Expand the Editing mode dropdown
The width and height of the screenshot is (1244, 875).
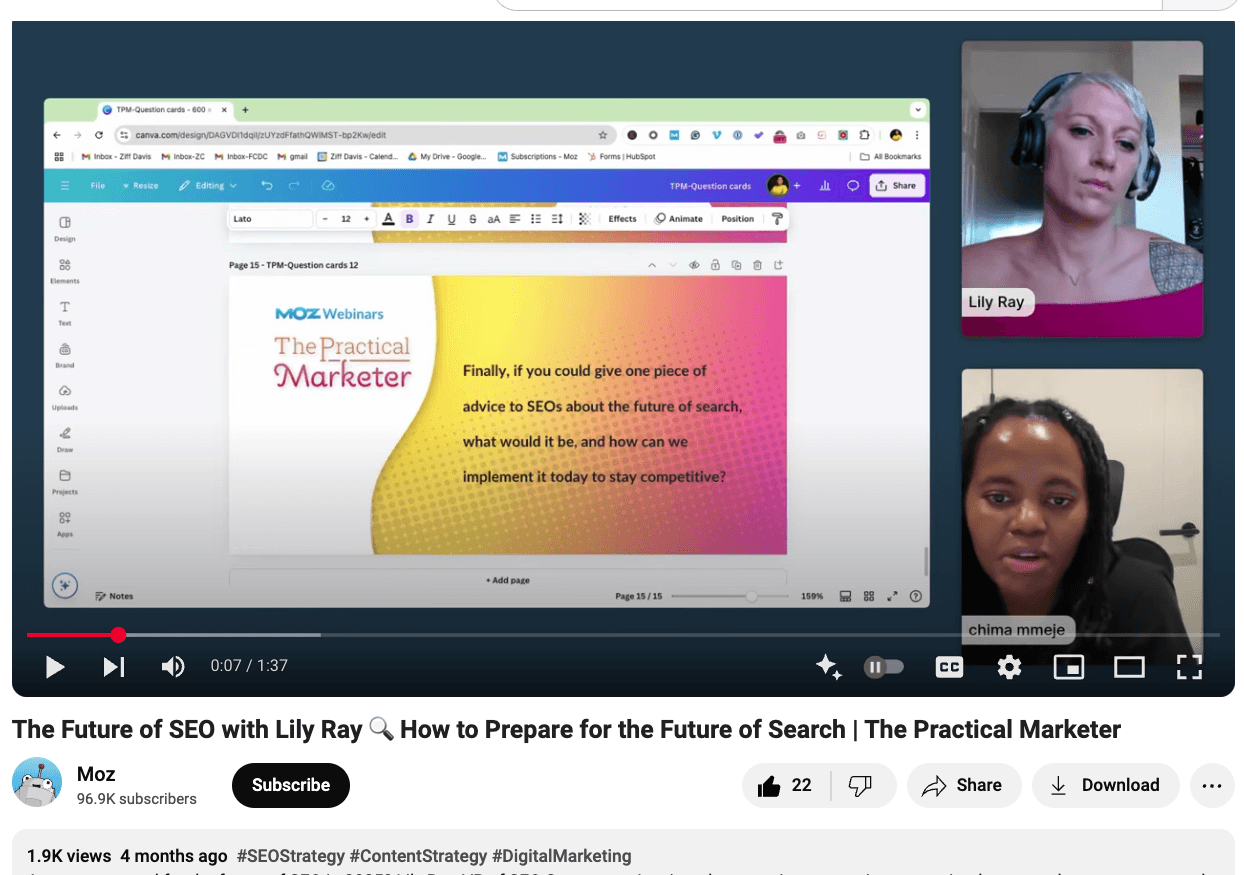click(212, 185)
